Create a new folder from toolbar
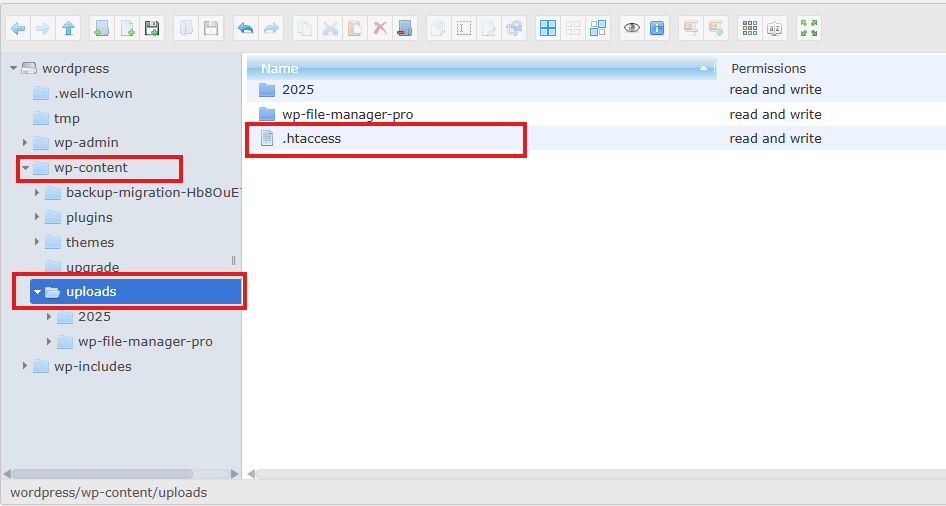Image resolution: width=946 pixels, height=506 pixels. coord(102,28)
